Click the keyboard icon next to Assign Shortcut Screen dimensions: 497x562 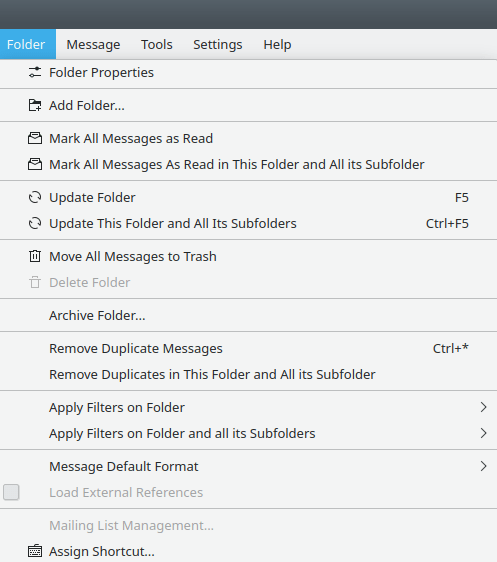coord(35,551)
